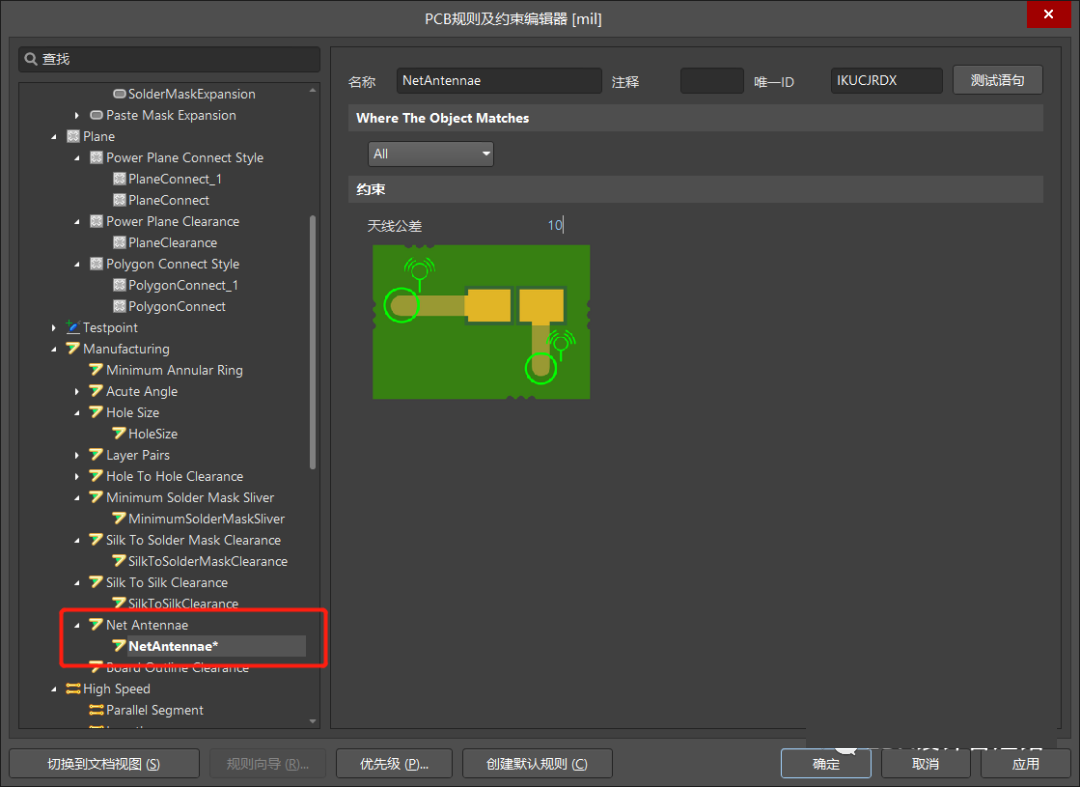This screenshot has width=1080, height=787.
Task: Click the HoleSize rule icon
Action: pyautogui.click(x=119, y=434)
